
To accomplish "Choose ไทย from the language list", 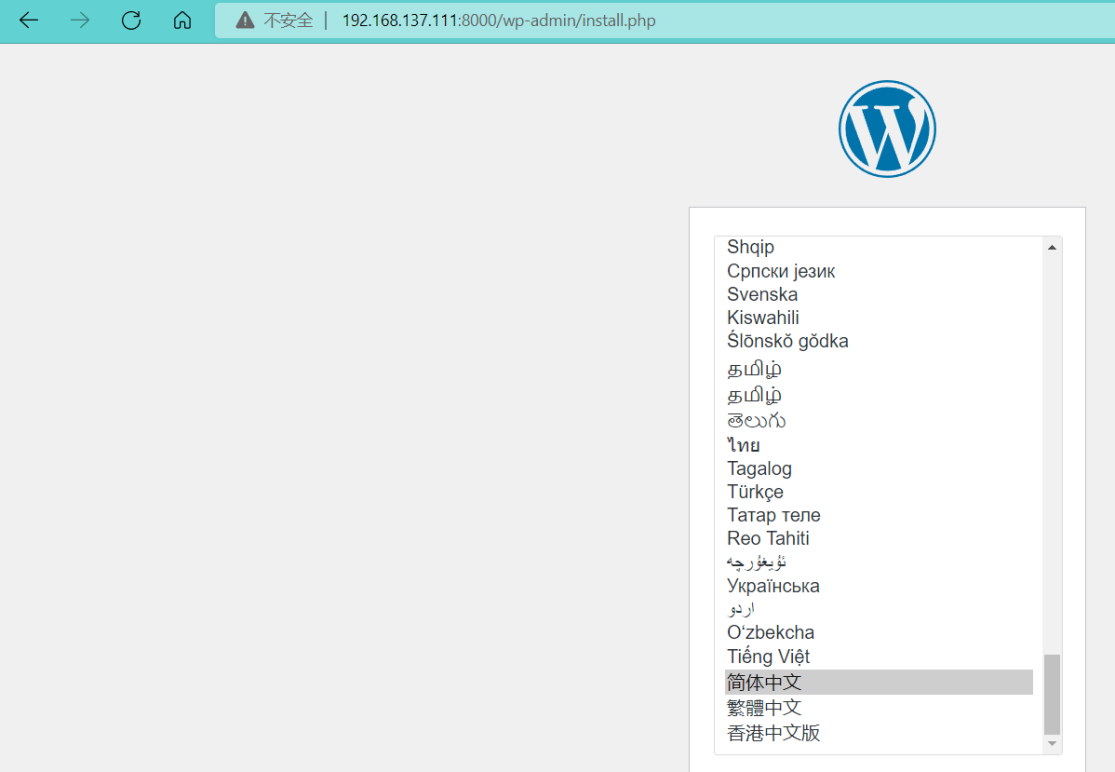I will click(x=879, y=446).
